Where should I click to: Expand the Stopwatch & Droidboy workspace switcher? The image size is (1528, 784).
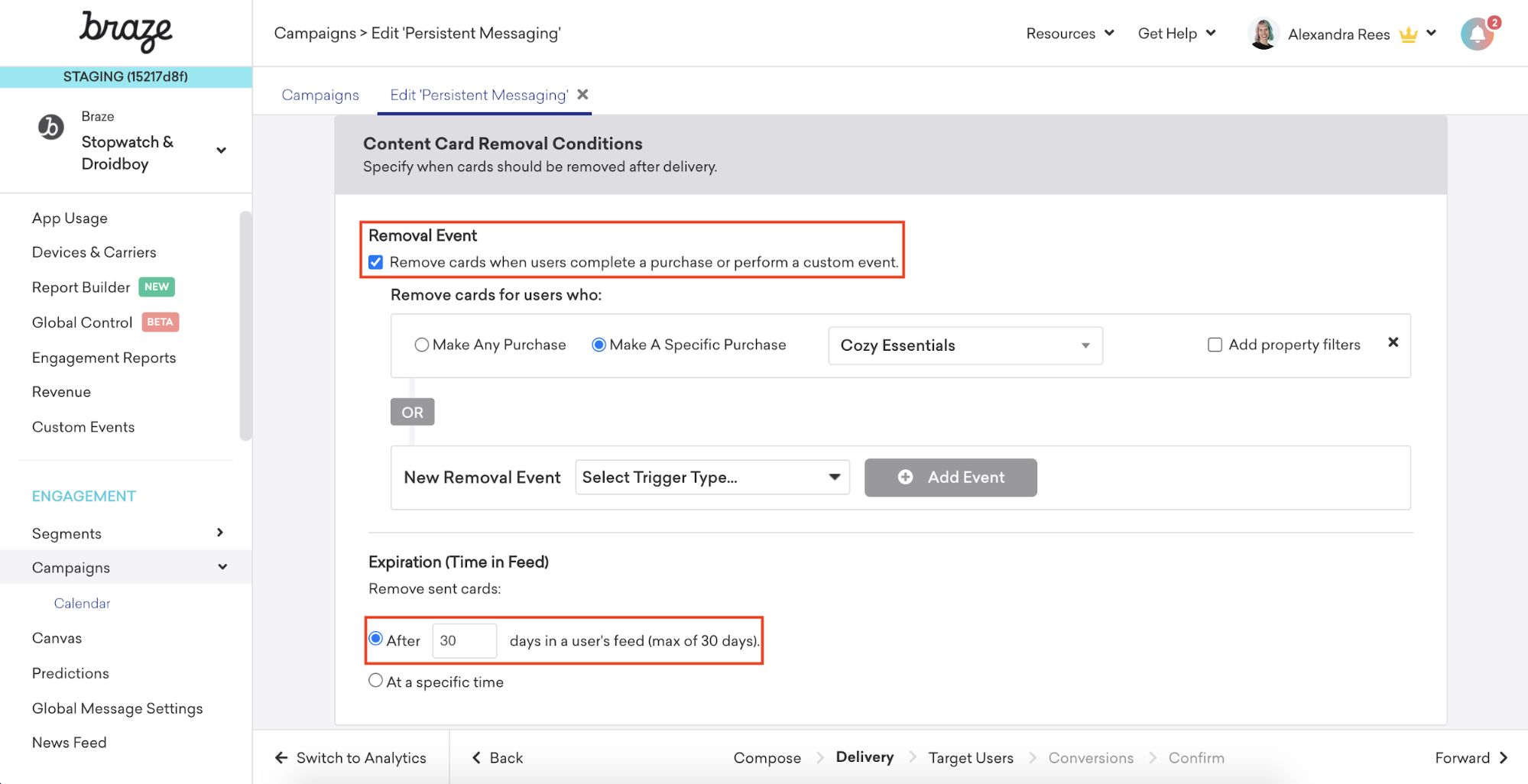coord(222,151)
